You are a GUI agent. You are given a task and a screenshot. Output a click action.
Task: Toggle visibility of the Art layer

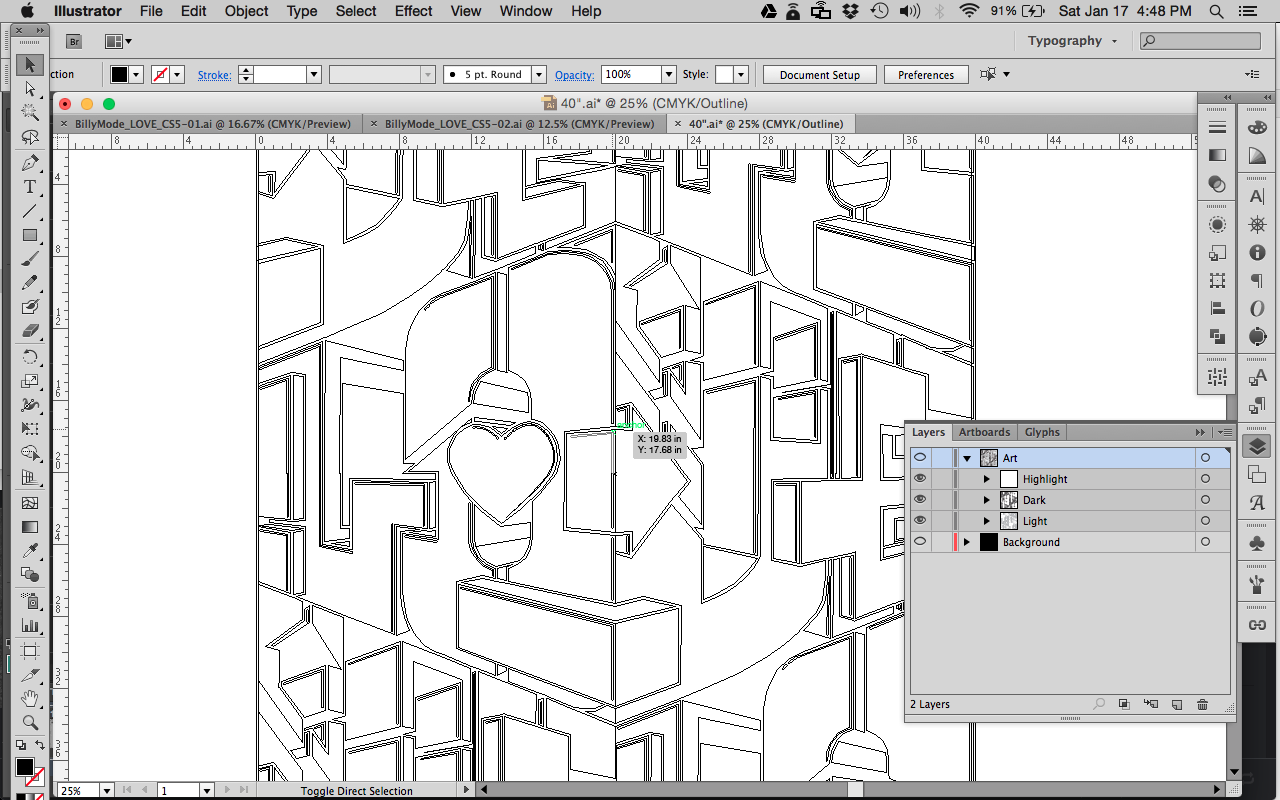(x=920, y=458)
